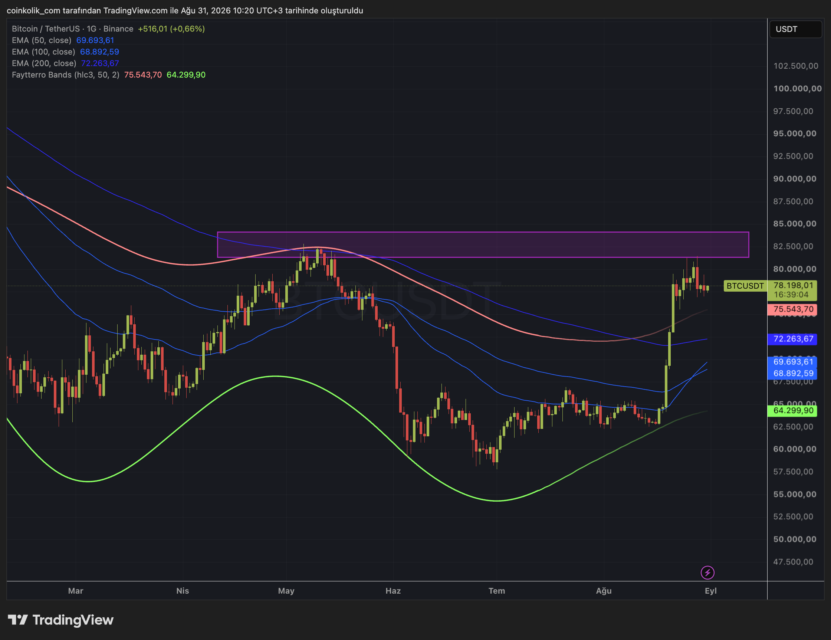Viewport: 831px width, 640px height.
Task: Click the 97.500,00 price scale label
Action: click(x=793, y=111)
